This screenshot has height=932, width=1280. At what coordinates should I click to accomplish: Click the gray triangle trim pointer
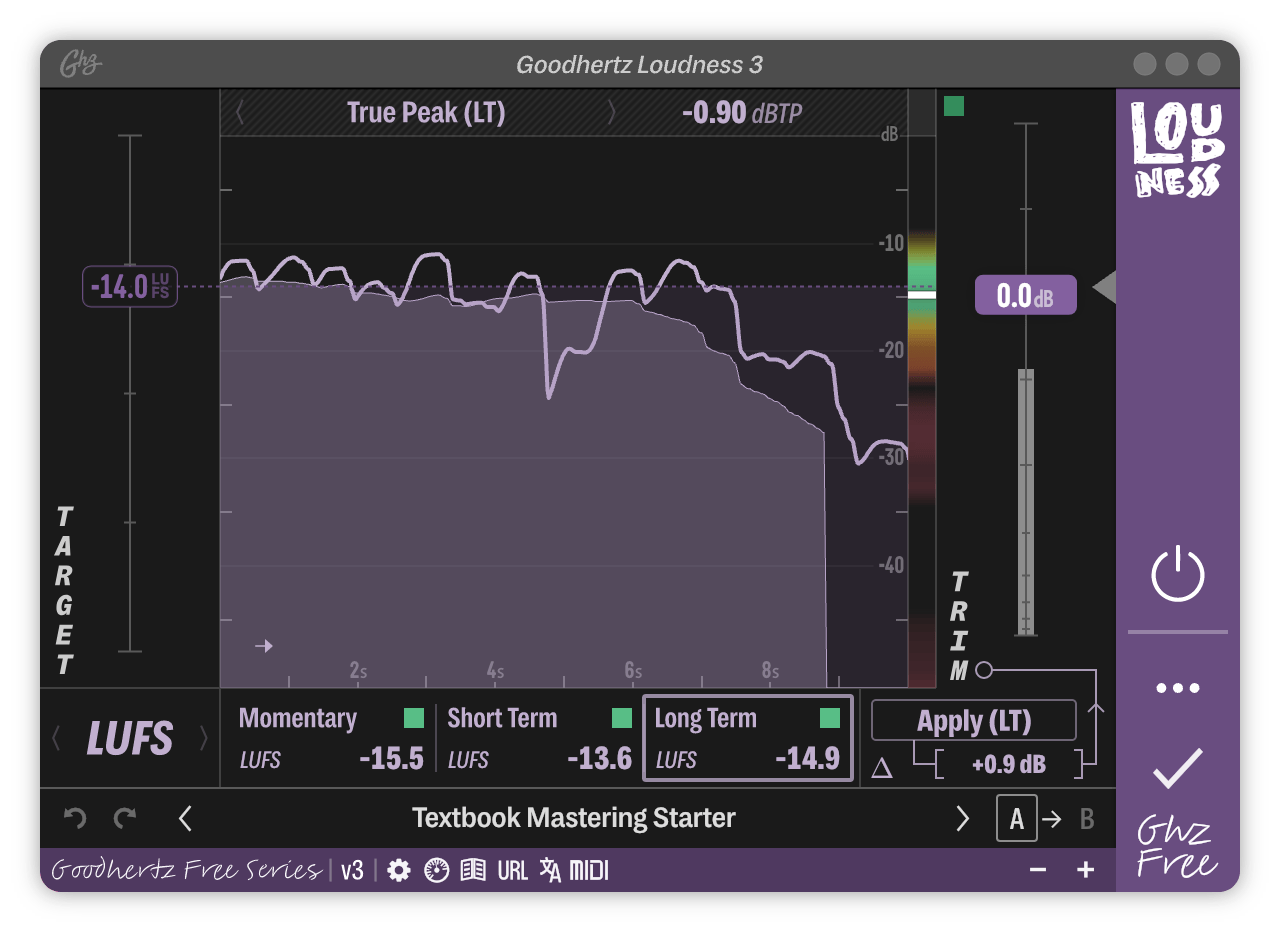(x=1104, y=289)
